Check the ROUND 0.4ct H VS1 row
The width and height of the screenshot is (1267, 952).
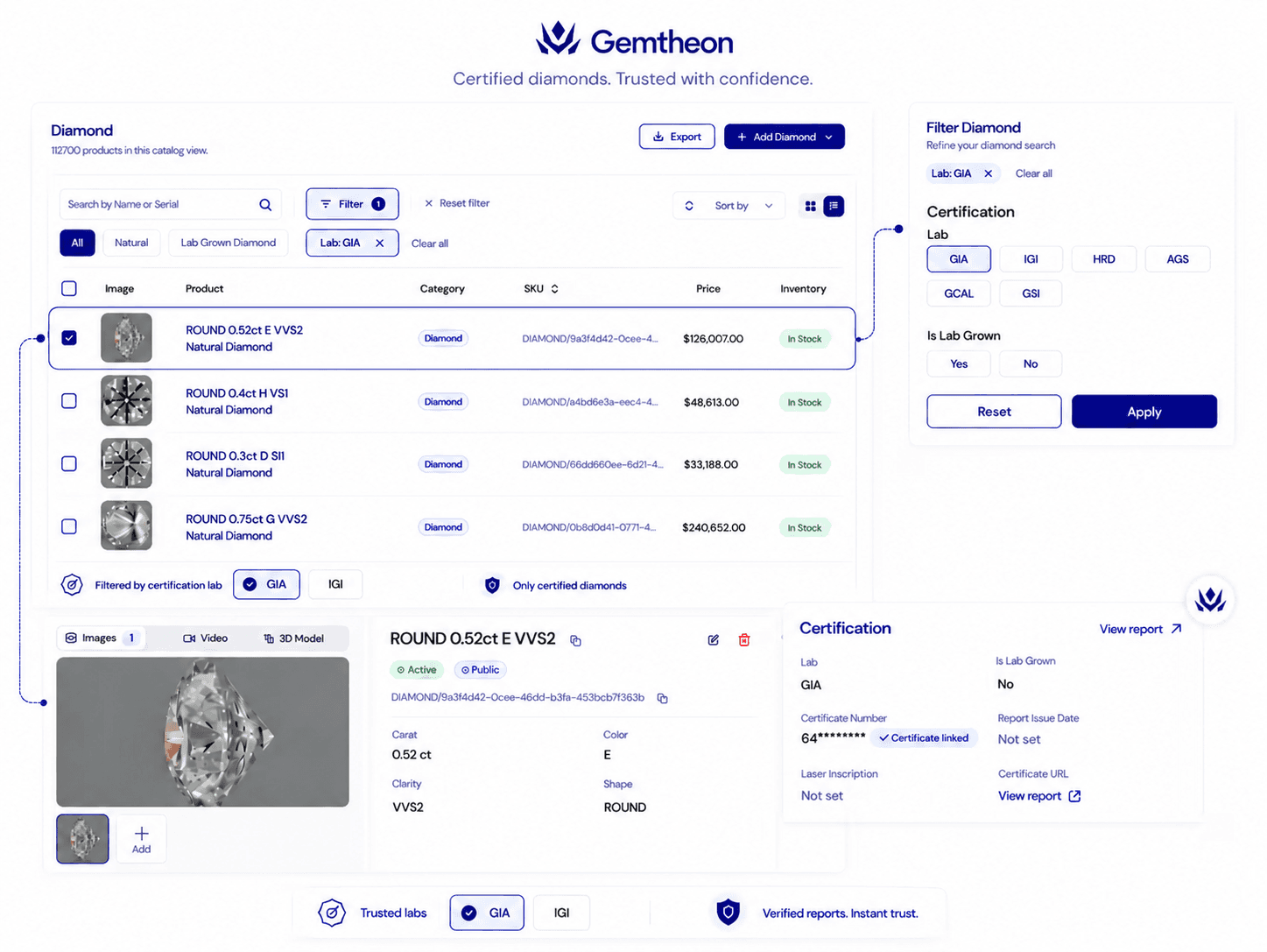69,401
